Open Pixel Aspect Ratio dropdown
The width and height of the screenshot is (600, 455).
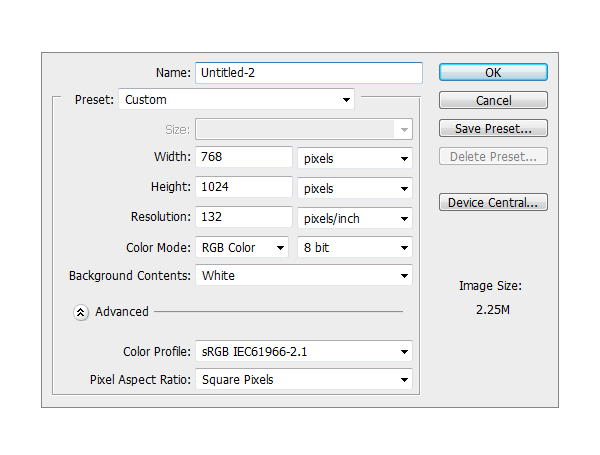click(x=304, y=380)
